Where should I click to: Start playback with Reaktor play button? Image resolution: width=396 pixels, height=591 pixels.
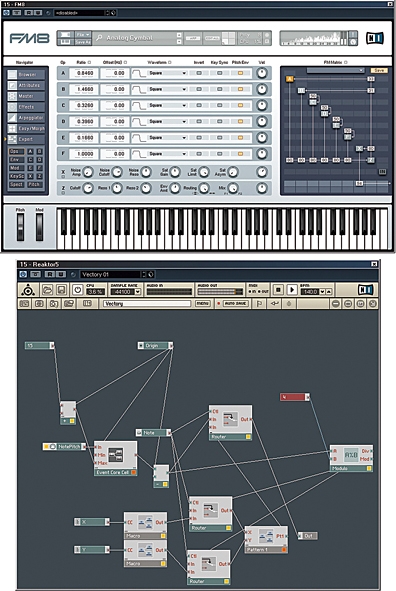point(291,289)
